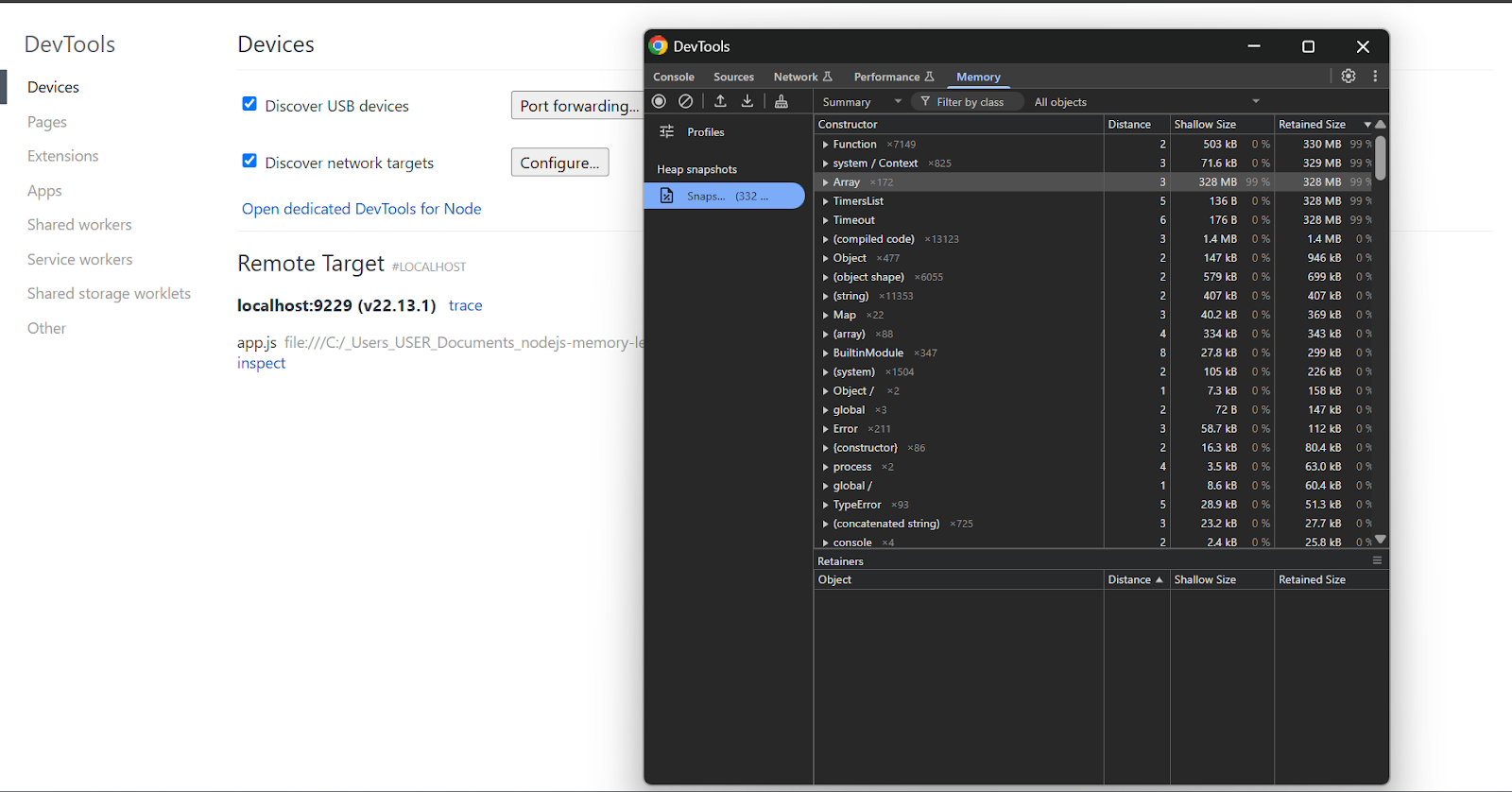
Task: Click the save profile download icon
Action: point(747,101)
